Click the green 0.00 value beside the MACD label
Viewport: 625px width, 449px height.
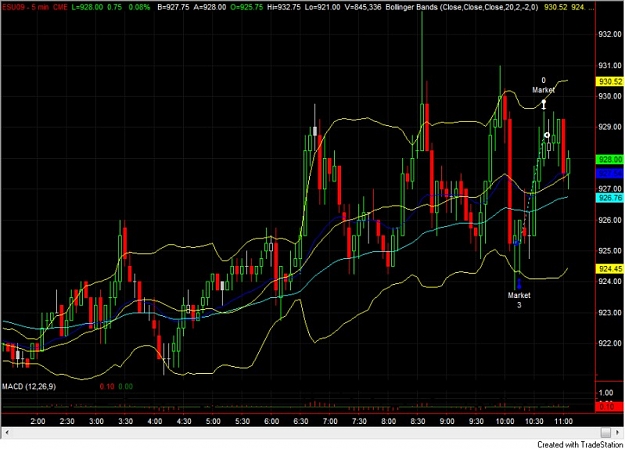[x=126, y=387]
